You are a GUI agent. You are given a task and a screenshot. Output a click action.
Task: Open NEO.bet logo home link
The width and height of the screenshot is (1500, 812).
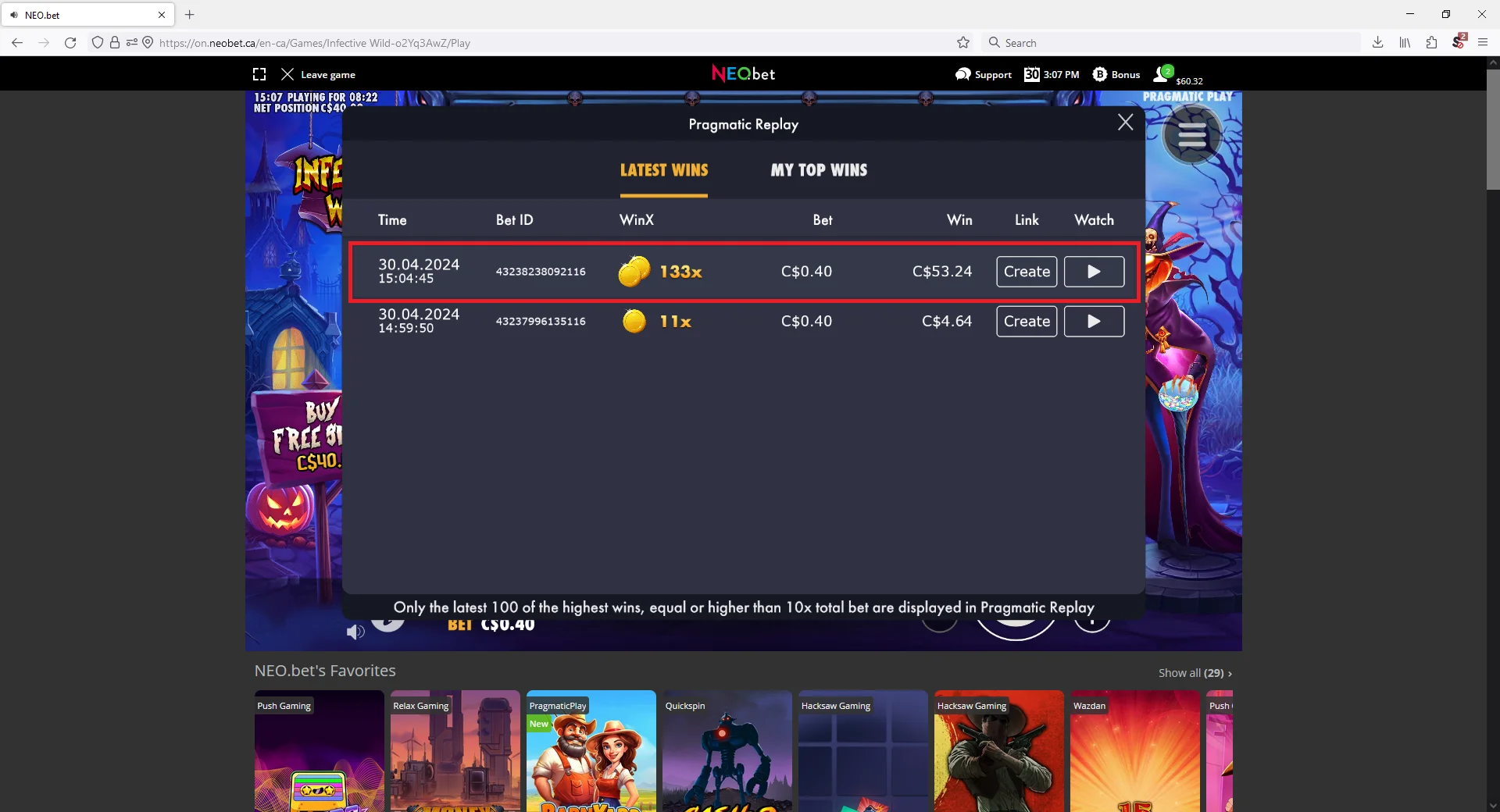[x=743, y=73]
